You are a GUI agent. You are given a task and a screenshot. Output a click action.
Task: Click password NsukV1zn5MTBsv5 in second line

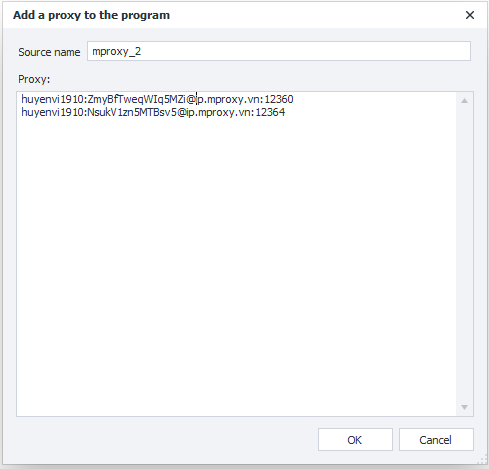[132, 112]
